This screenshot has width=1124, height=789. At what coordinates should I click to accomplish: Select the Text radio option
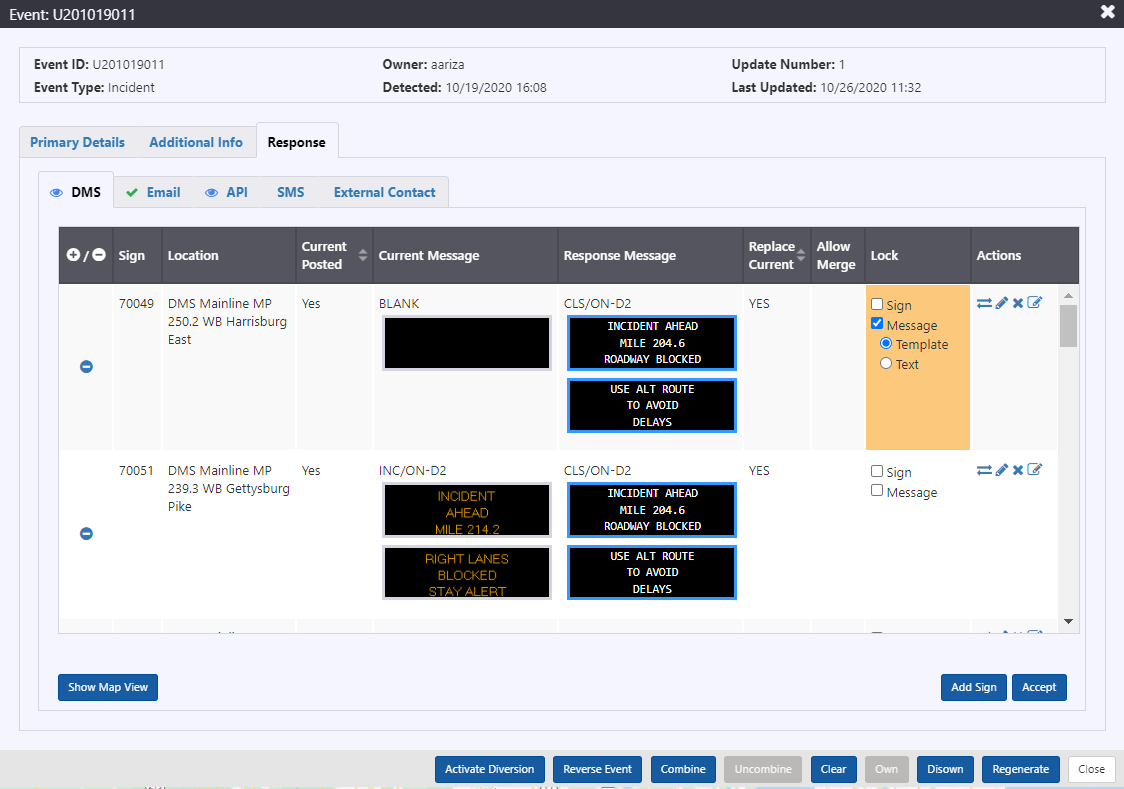click(886, 363)
